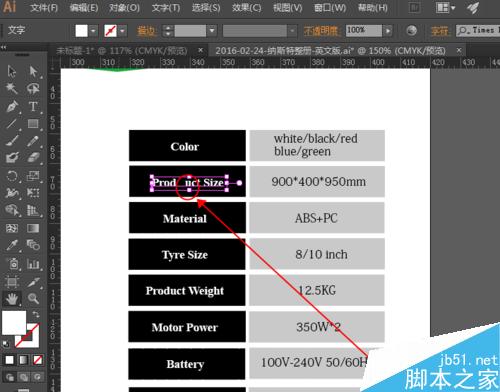Select the Width/Warp tool
Screen dimensions: 500x392
tap(12, 192)
